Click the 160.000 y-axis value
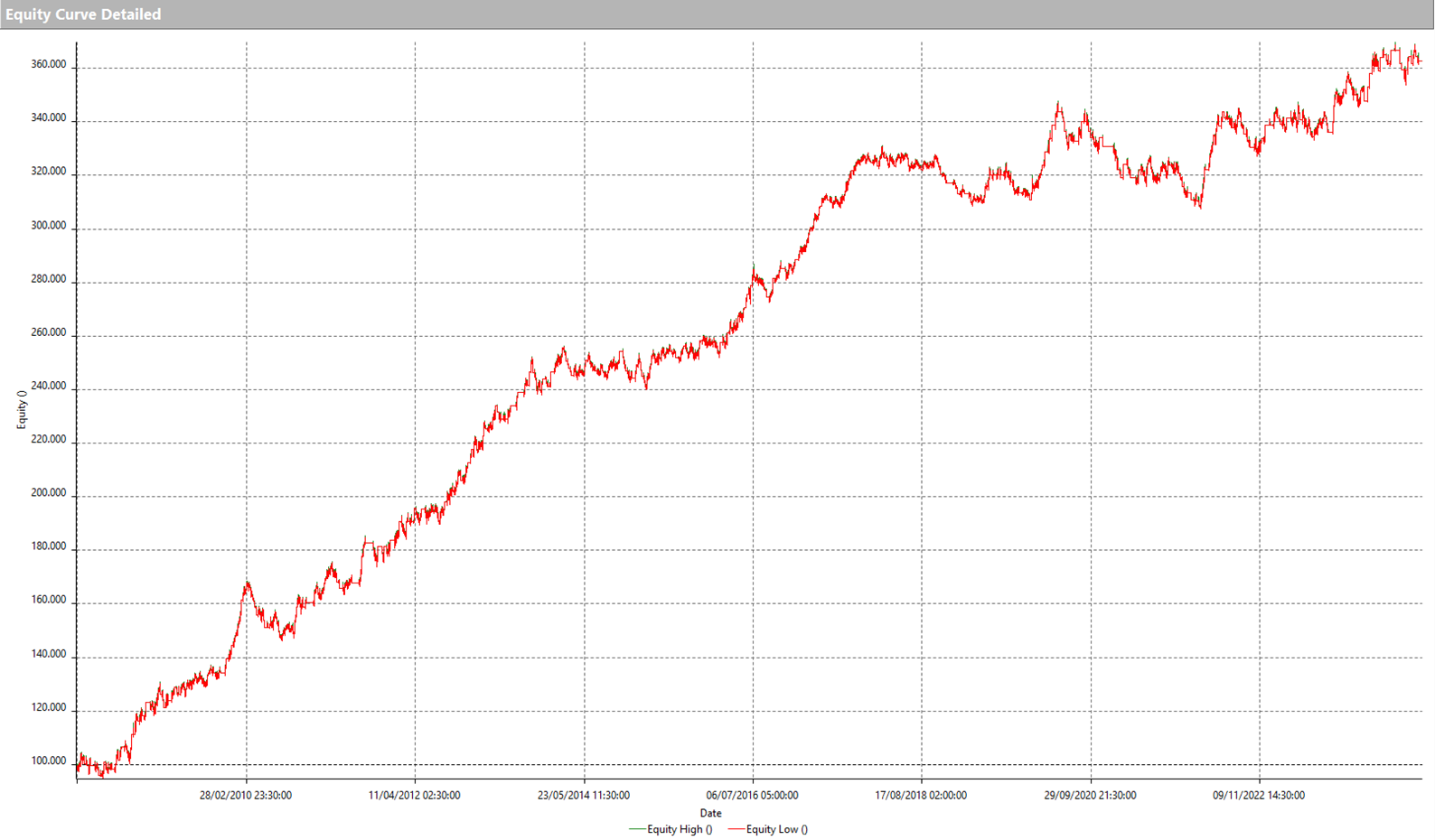 [x=49, y=600]
